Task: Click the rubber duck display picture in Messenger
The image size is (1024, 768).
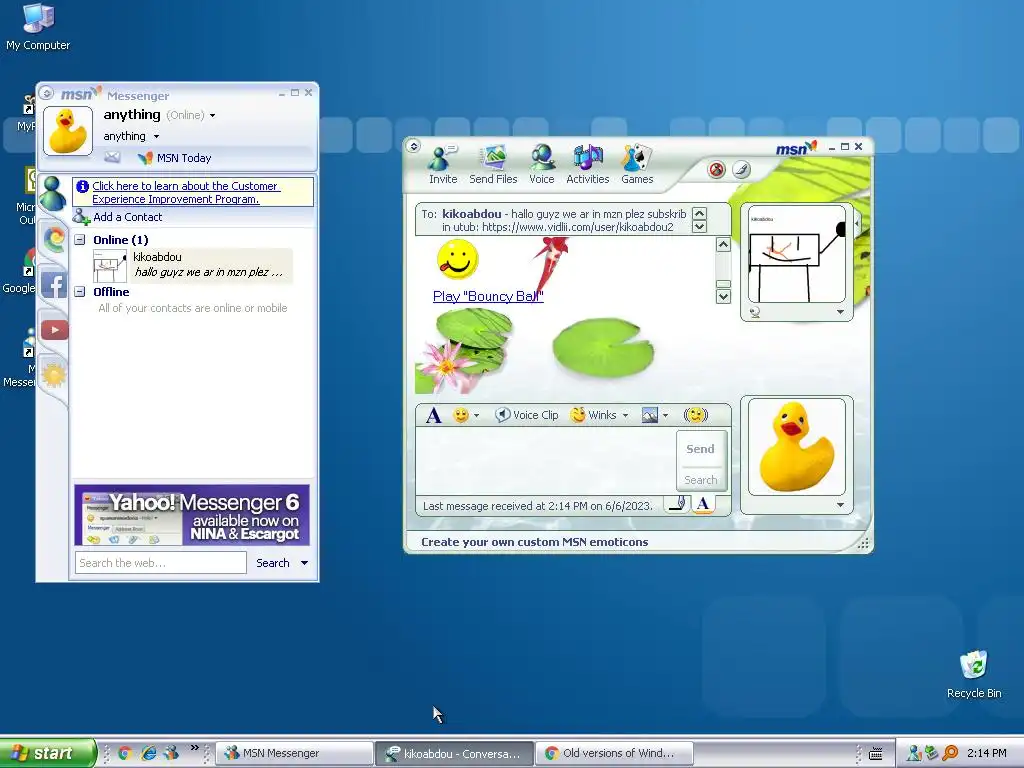Action: [68, 131]
